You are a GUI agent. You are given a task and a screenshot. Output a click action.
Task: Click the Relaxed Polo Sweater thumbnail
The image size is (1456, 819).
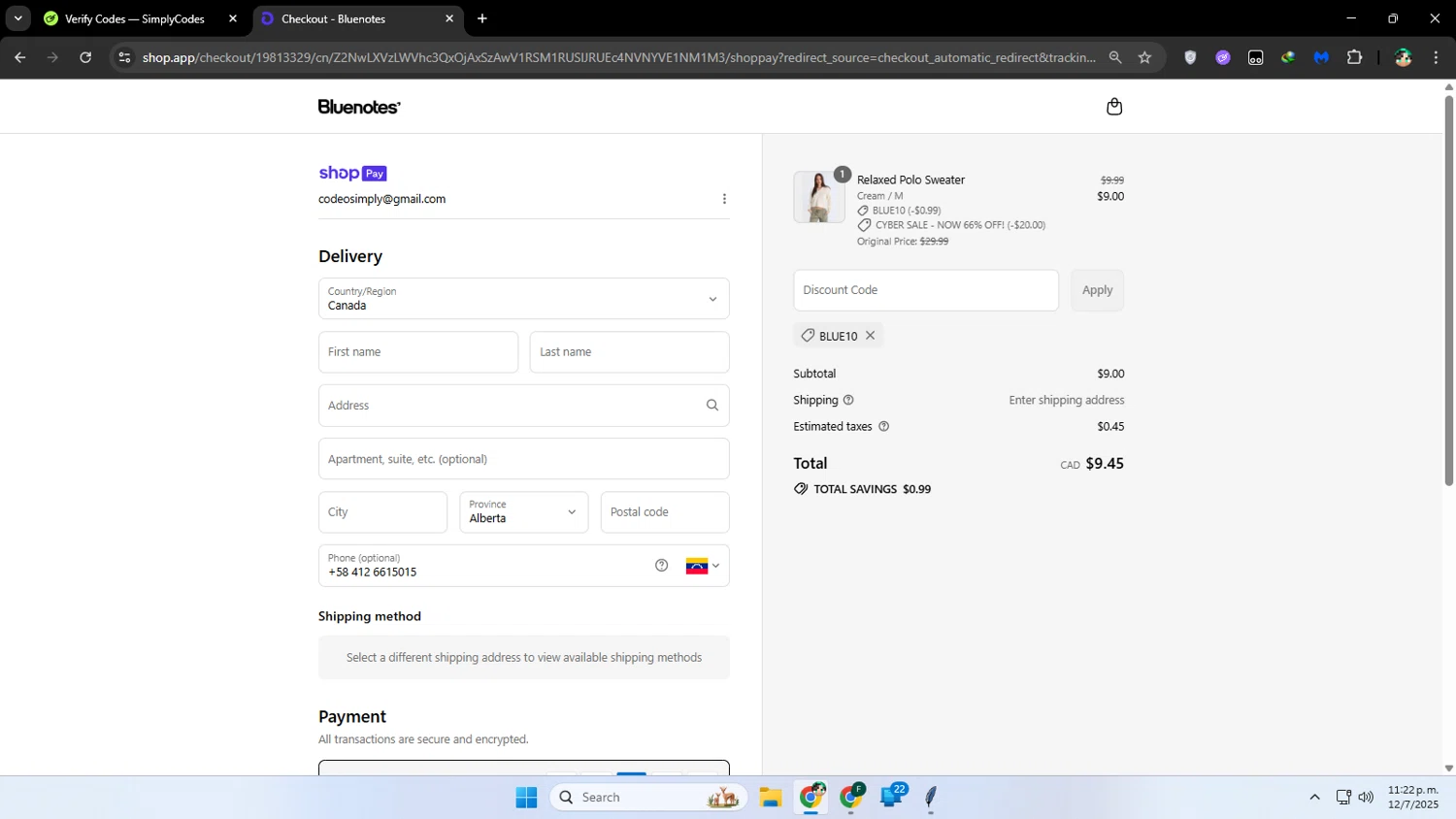point(819,197)
